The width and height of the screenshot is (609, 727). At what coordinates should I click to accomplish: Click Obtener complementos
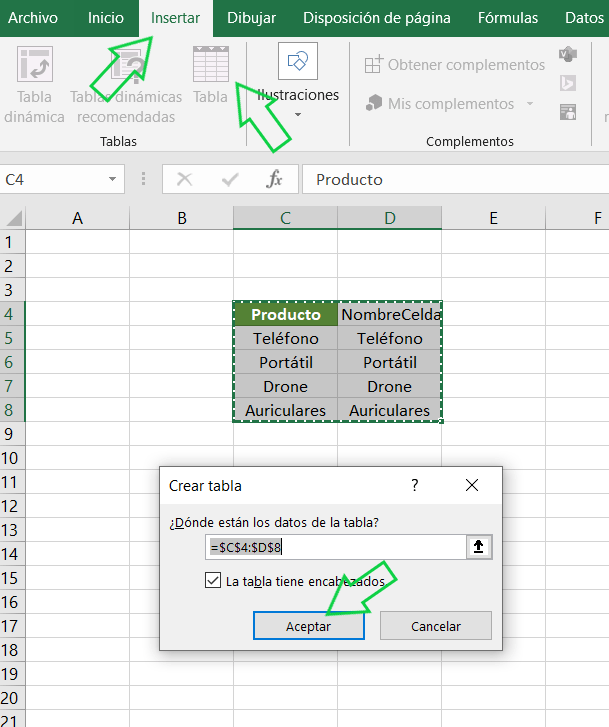coord(455,65)
